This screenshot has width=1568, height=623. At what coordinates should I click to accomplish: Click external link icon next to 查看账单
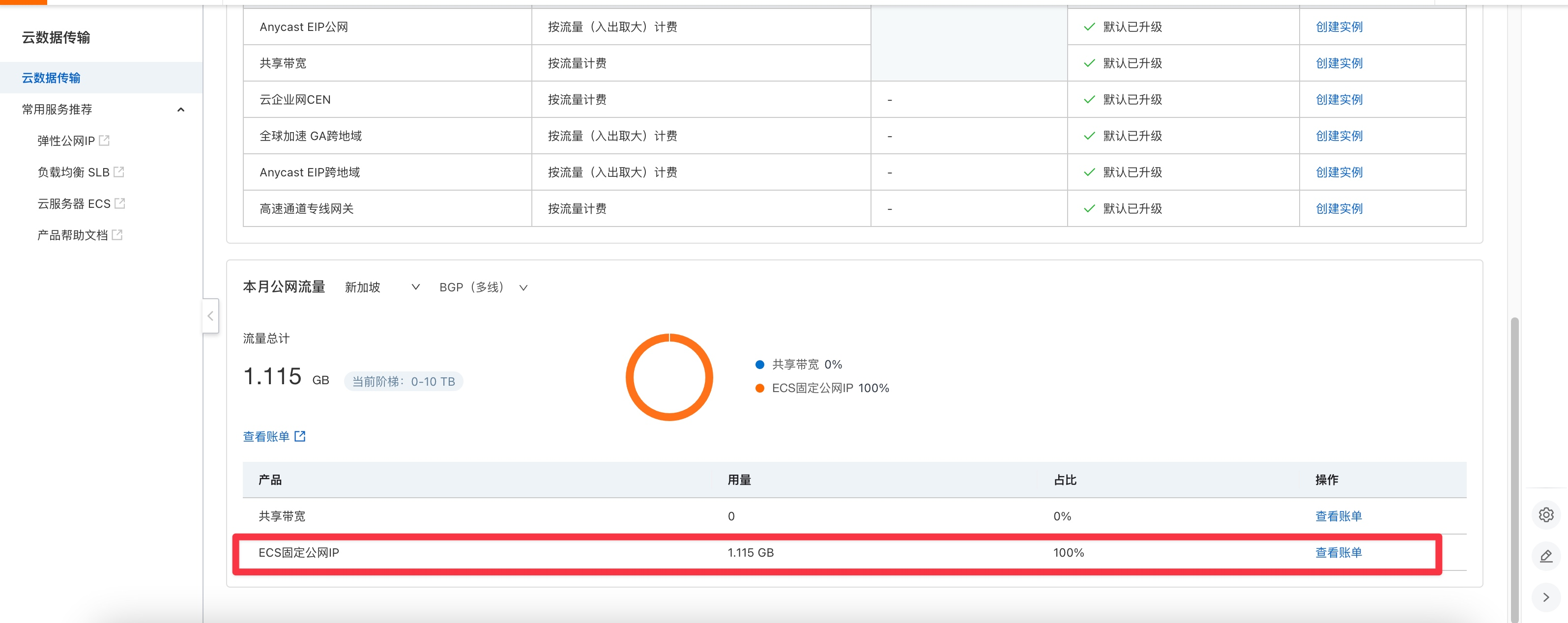300,436
